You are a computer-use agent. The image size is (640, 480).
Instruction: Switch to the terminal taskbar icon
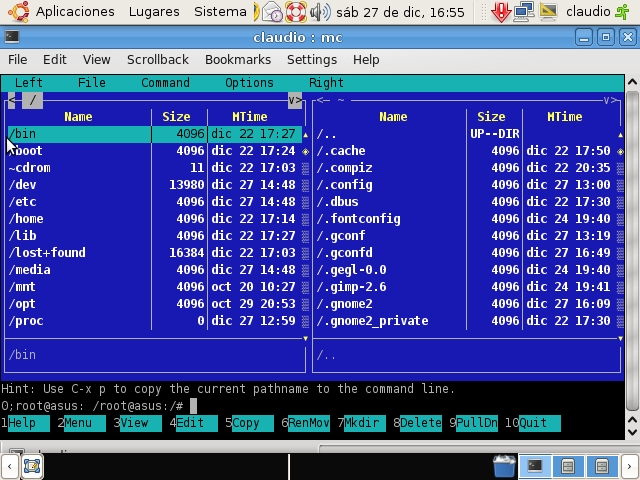click(x=535, y=466)
